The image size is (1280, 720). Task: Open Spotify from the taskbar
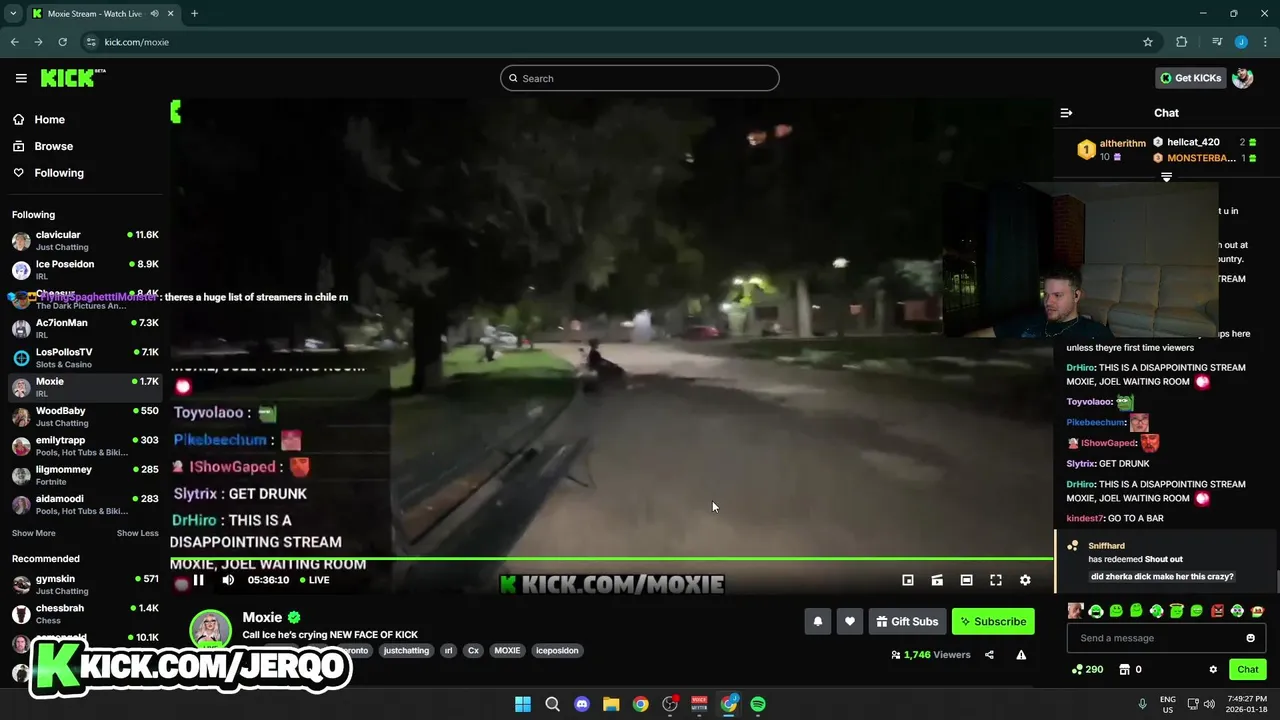coord(758,704)
